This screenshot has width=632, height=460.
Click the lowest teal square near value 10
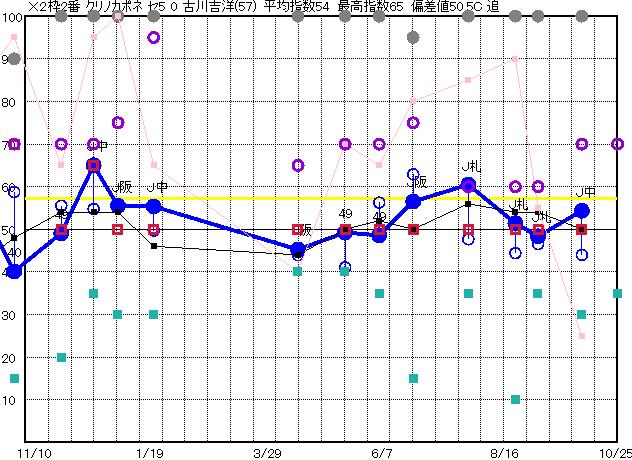click(515, 399)
